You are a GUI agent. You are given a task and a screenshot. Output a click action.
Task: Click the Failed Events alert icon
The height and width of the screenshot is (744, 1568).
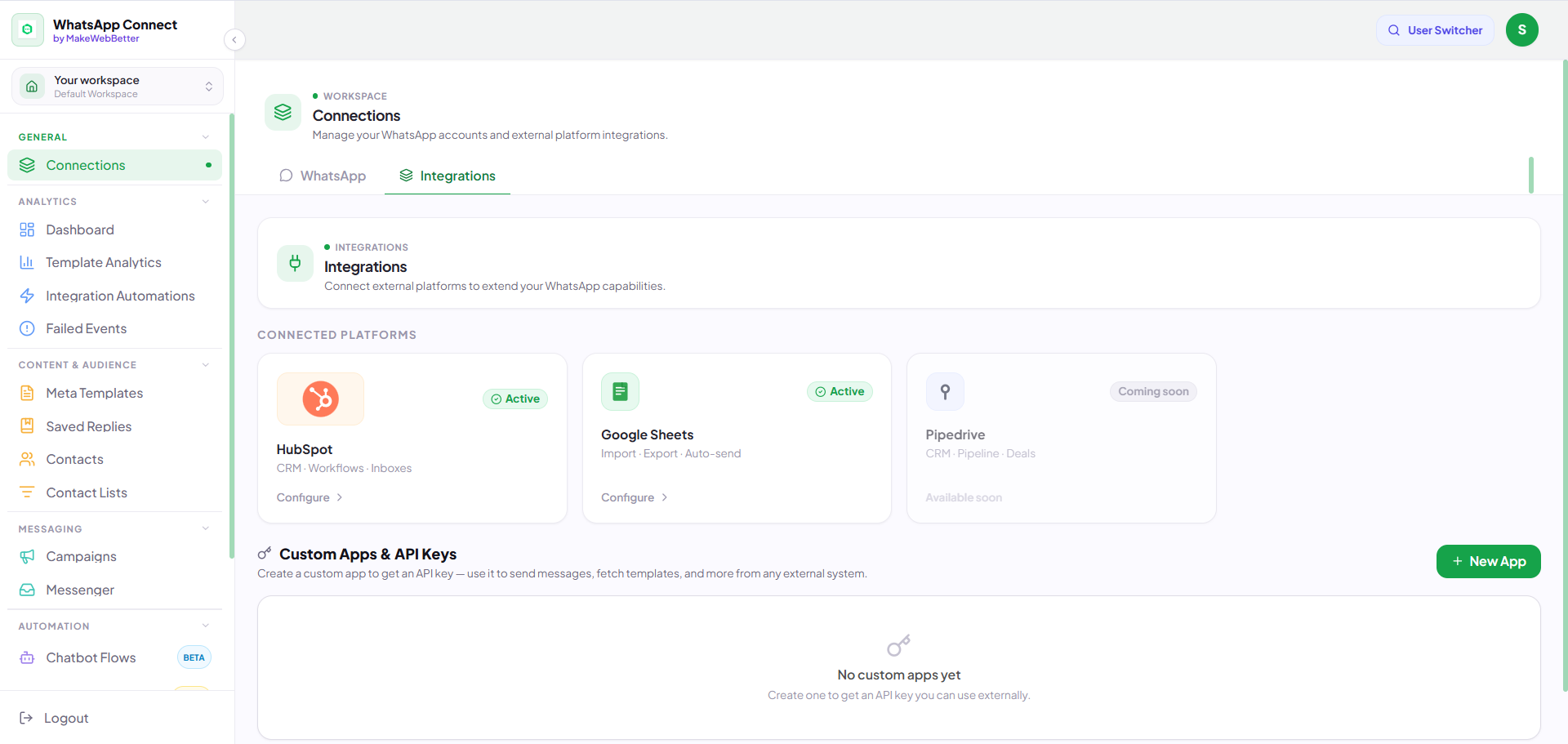[x=27, y=328]
